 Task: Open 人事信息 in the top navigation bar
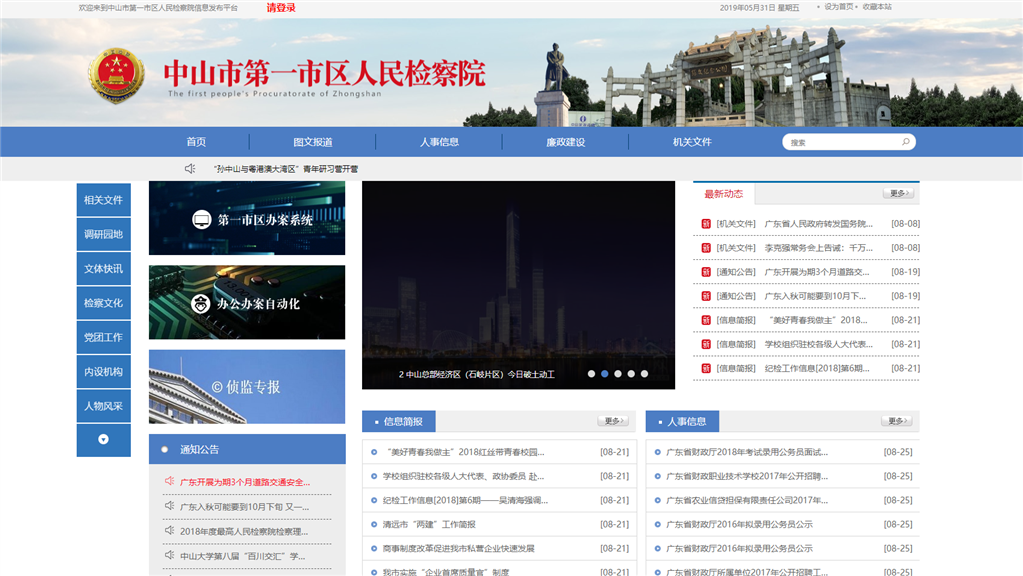click(439, 142)
